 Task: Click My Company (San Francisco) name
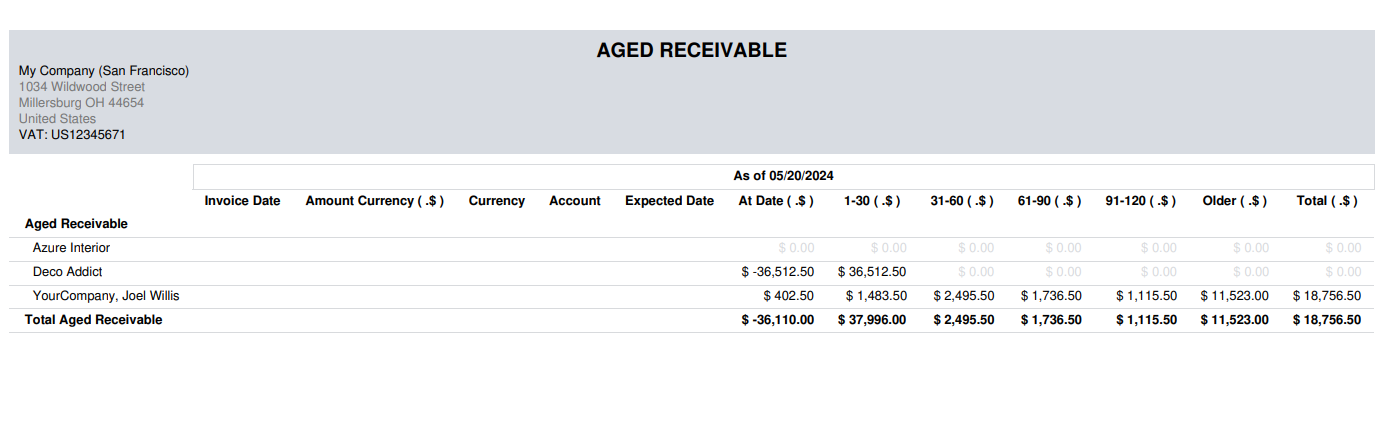(x=104, y=71)
